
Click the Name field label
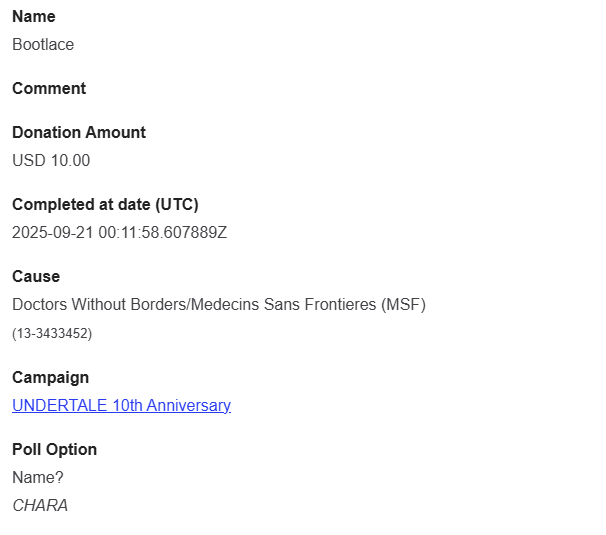click(x=34, y=17)
